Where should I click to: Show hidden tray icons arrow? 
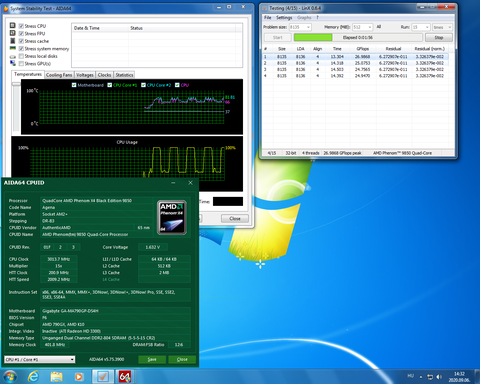[x=421, y=377]
